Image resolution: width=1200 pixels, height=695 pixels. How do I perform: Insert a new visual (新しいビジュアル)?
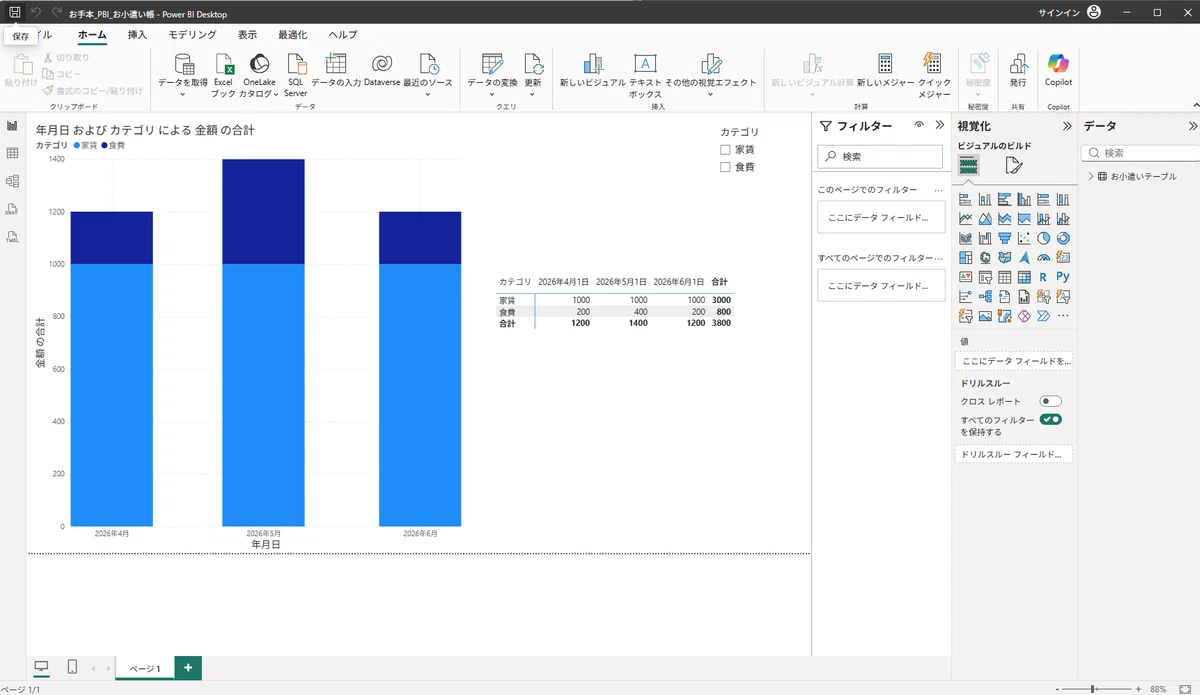(592, 70)
